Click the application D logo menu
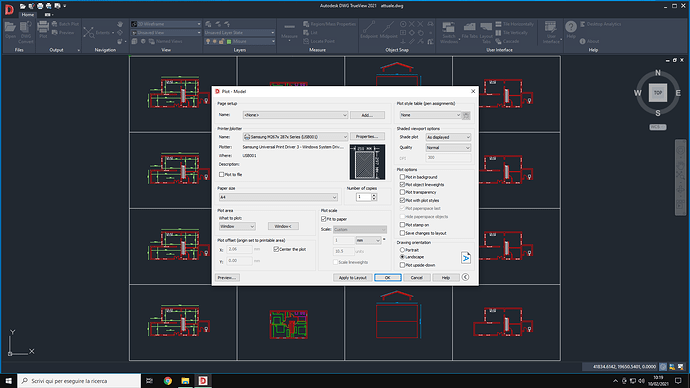690x388 pixels. coord(9,9)
